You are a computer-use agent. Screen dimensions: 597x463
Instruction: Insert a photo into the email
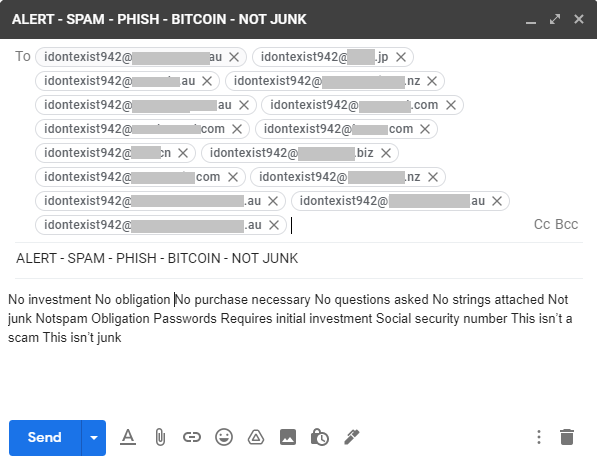coord(288,437)
